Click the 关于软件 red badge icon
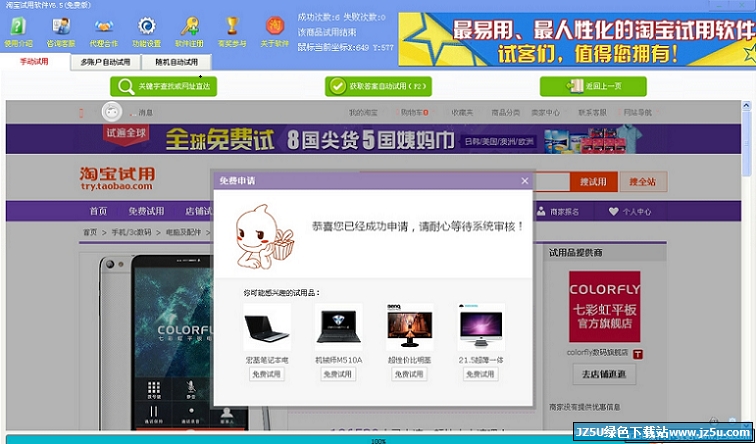Image resolution: width=756 pixels, height=444 pixels. [x=274, y=32]
